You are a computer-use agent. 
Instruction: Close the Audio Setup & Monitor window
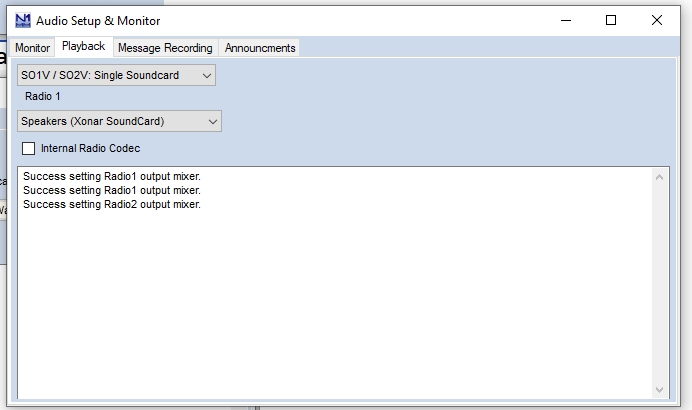(657, 20)
